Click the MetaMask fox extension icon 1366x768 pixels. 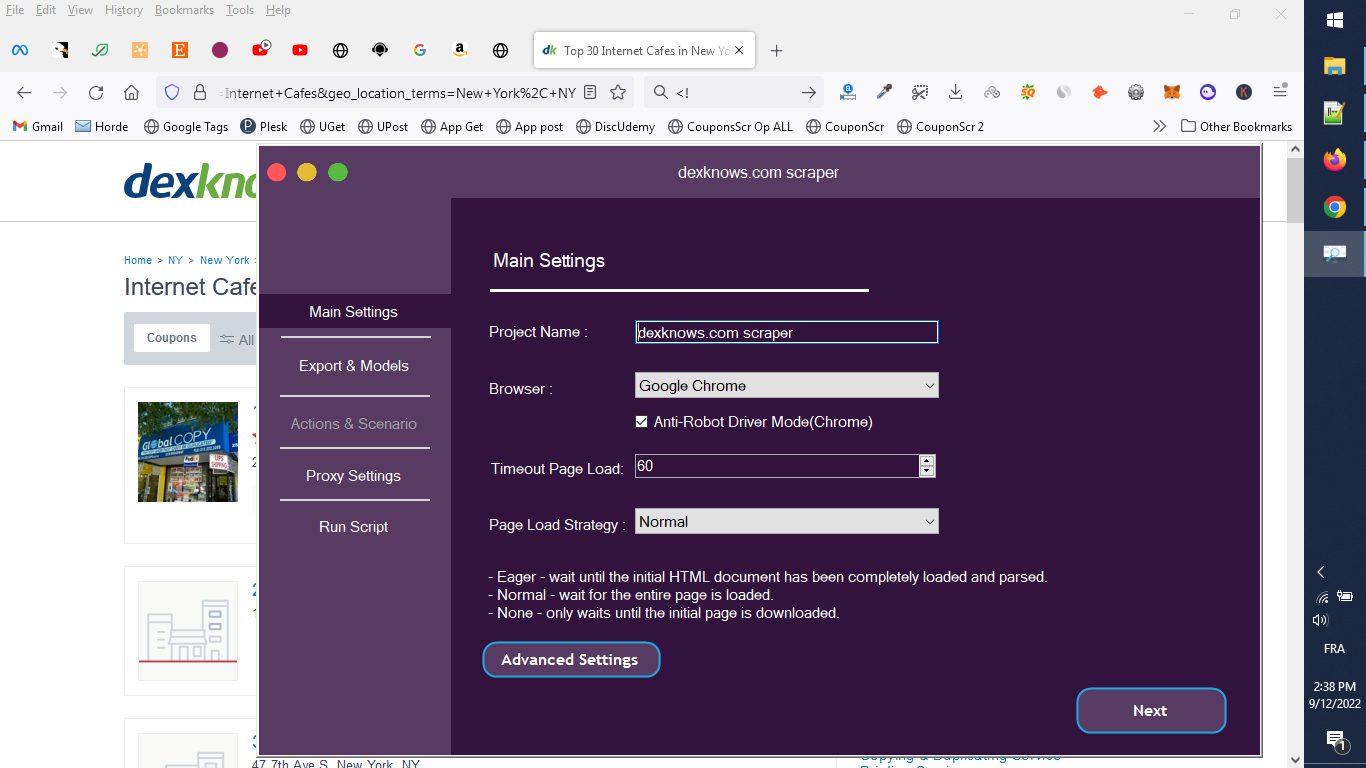tap(1172, 92)
